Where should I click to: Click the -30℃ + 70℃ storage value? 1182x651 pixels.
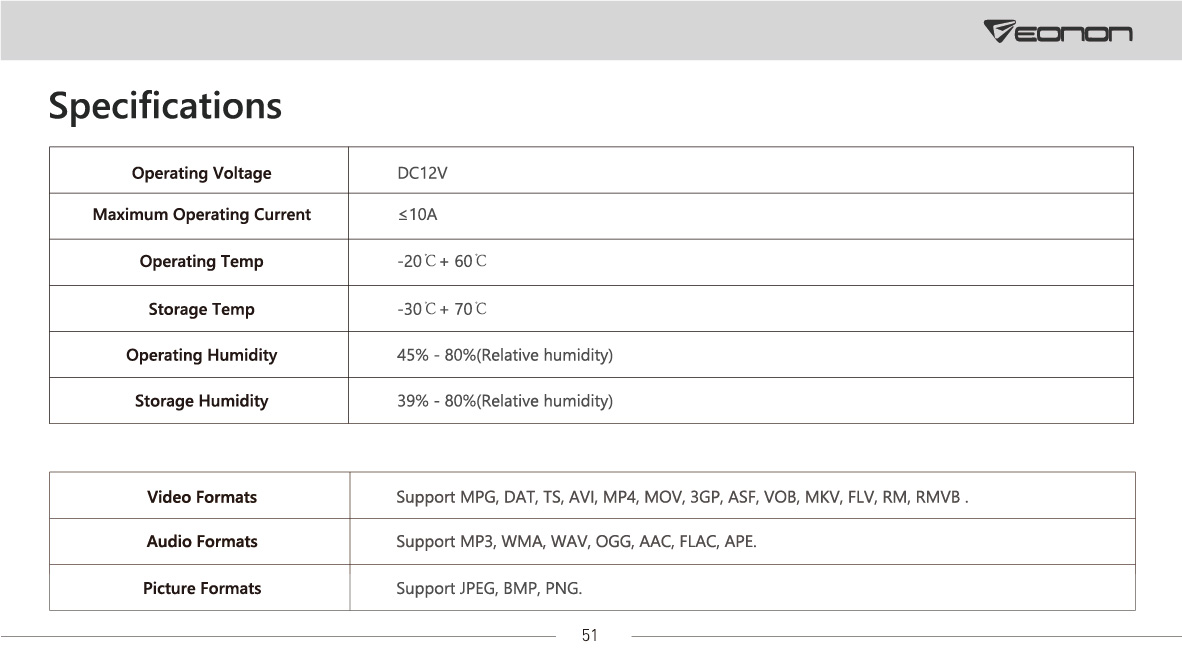point(441,309)
